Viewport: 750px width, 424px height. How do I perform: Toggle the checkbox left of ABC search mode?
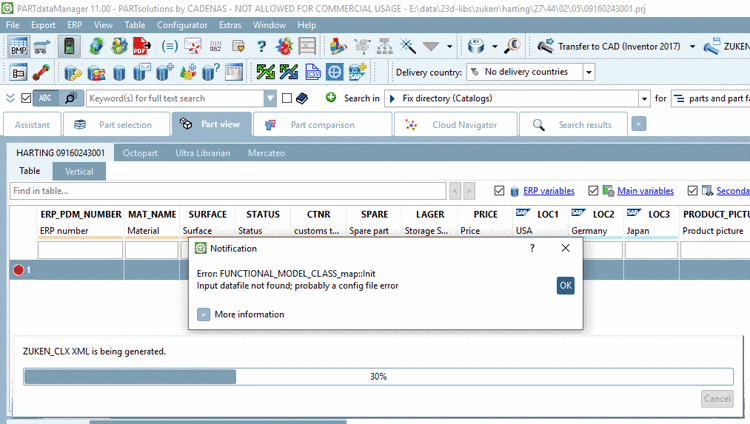(x=26, y=98)
